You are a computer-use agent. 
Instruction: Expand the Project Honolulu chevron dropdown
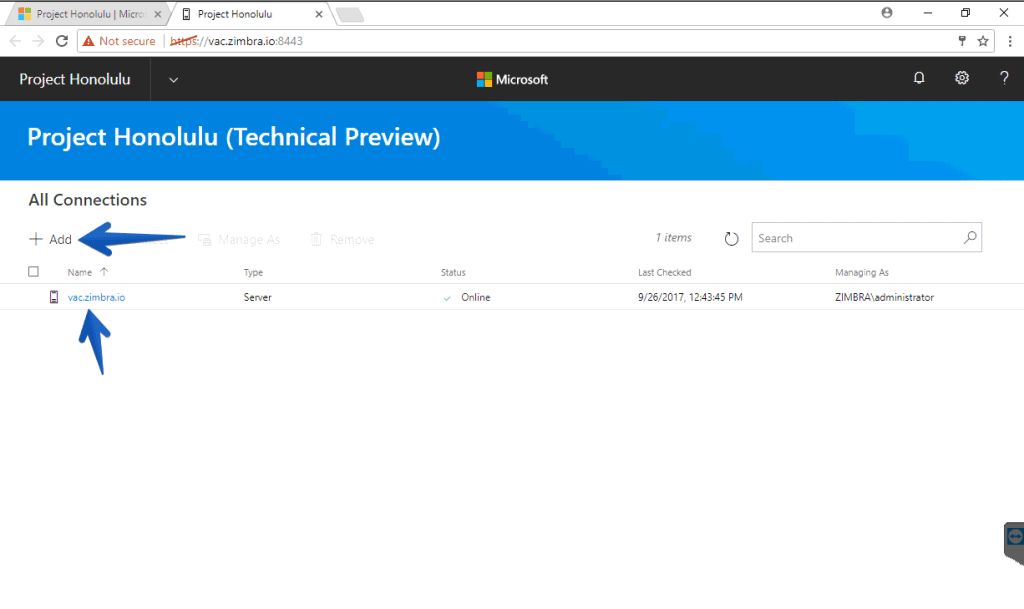(173, 80)
